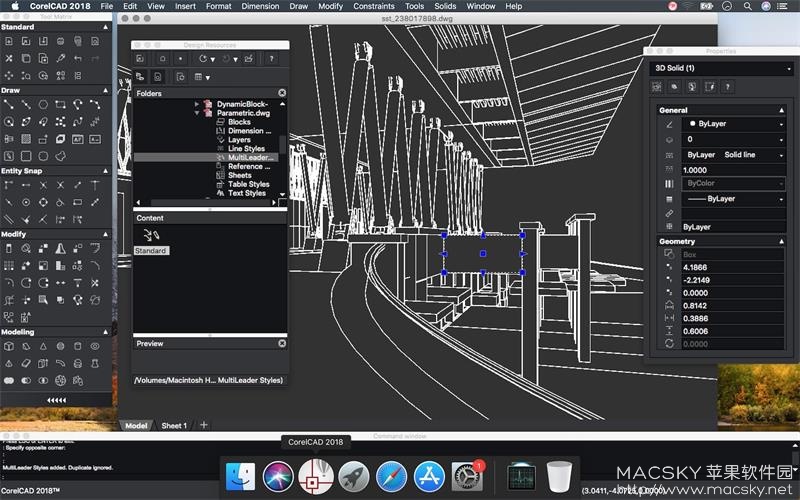
Task: Click the Property Painter eyedropper icon
Action: 60,59
